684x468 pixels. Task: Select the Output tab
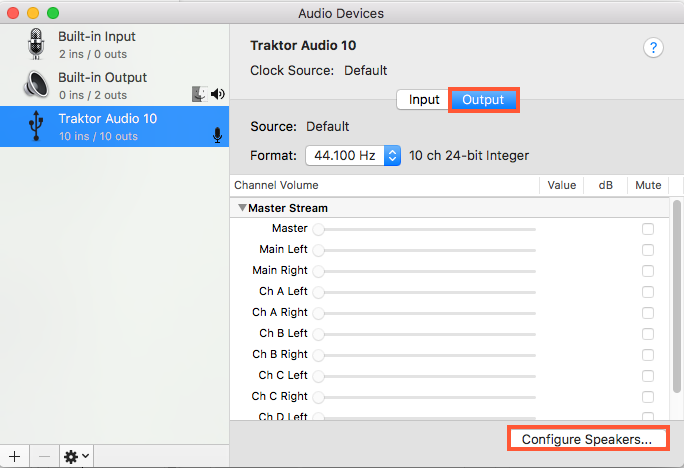tap(483, 100)
